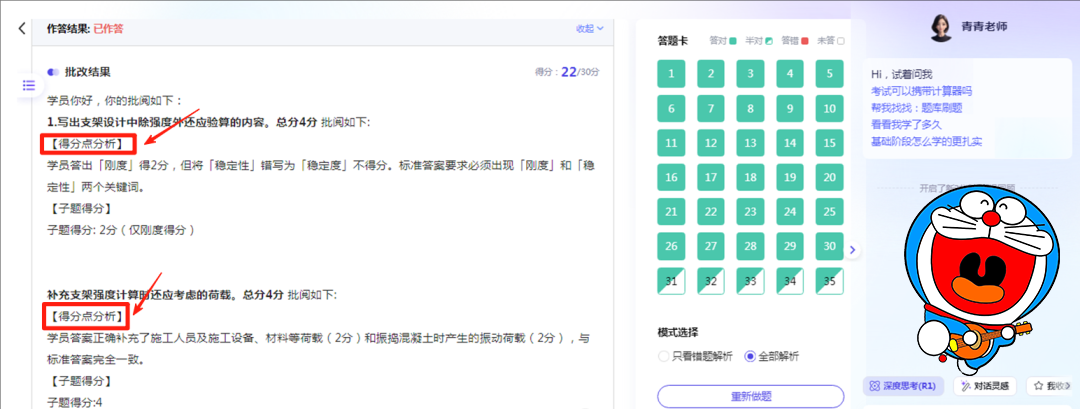This screenshot has width=1080, height=409.
Task: Go to question 35 tile
Action: tap(829, 282)
